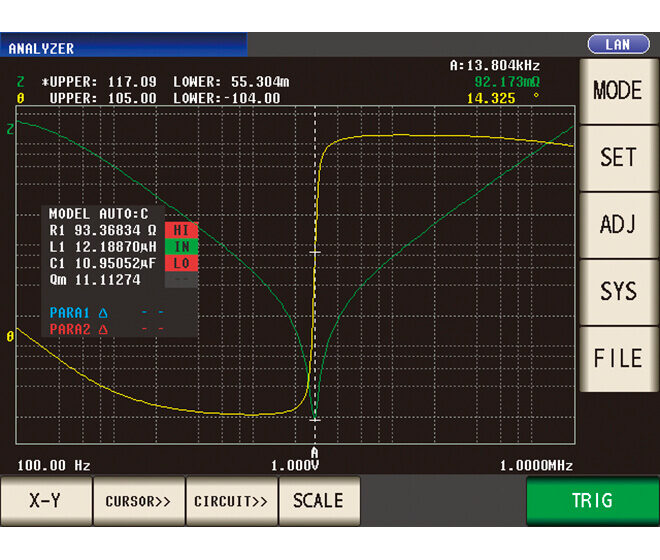Select the red HI indicator for R1

point(182,229)
